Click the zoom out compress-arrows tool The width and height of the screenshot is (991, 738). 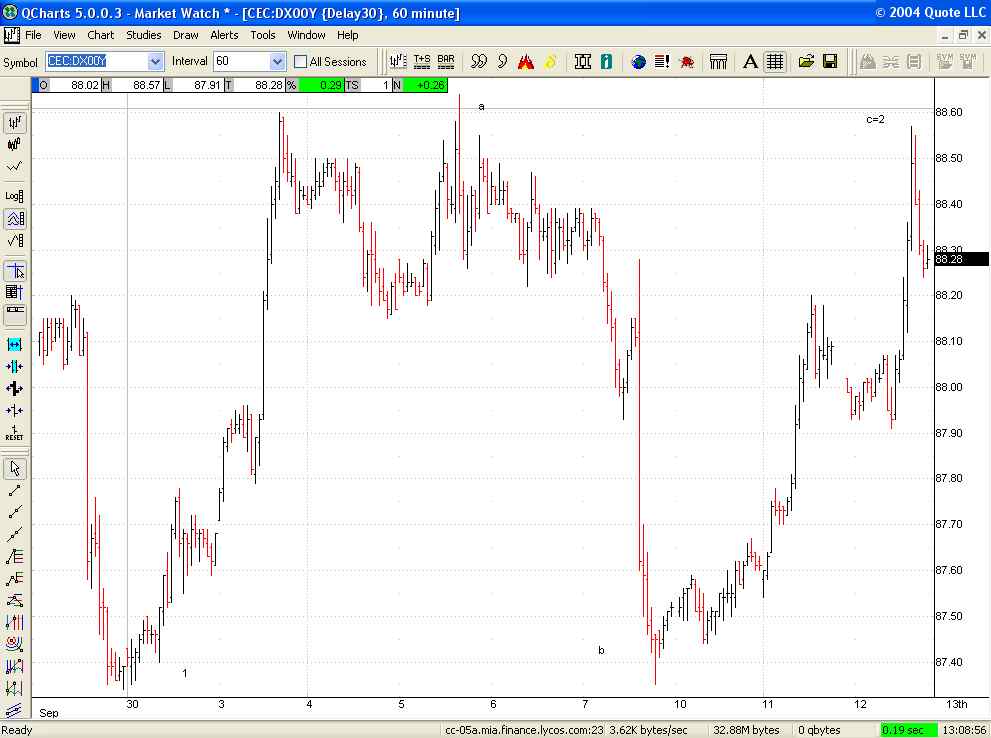point(15,411)
